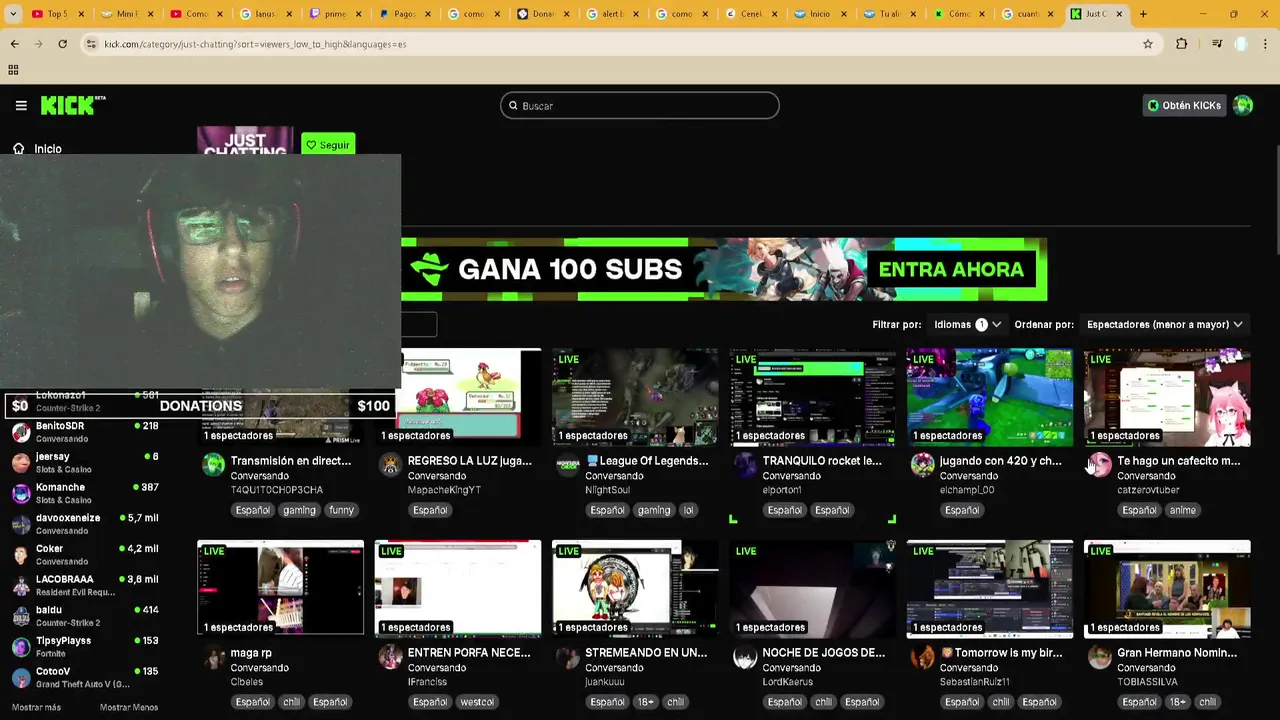This screenshot has width=1280, height=720.
Task: Switch to the Top 5 YouTube tab
Action: 56,14
